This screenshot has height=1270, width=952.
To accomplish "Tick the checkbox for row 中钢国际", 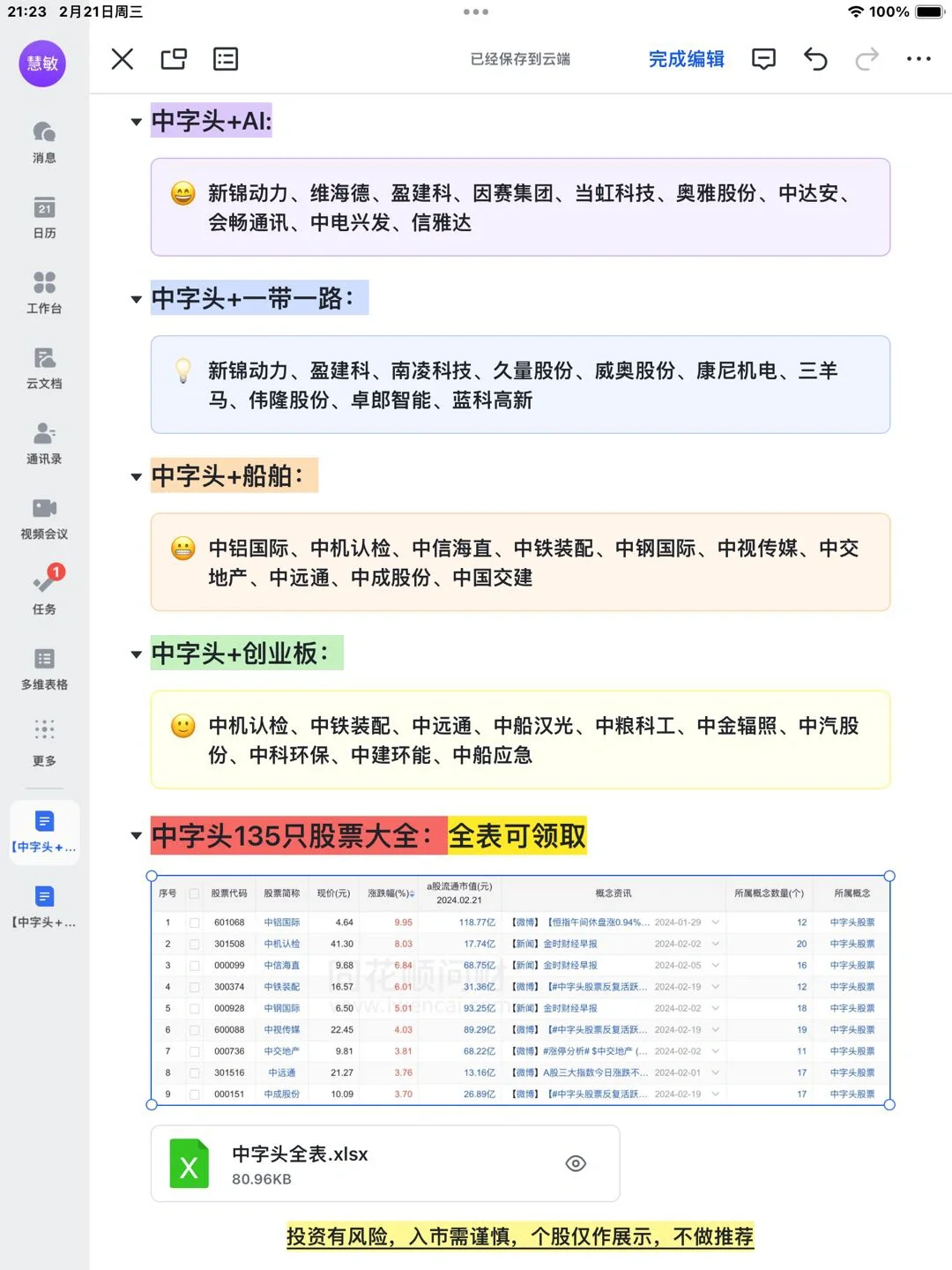I will (x=194, y=1008).
